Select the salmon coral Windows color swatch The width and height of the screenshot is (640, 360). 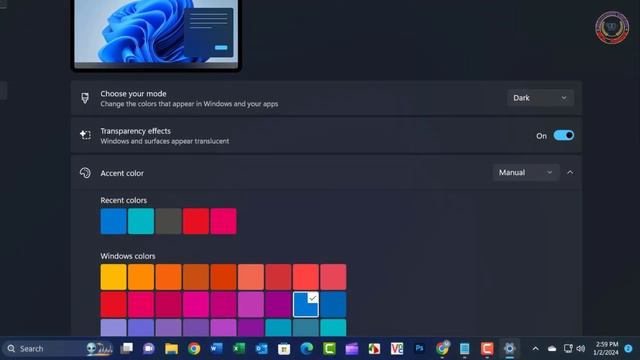point(251,277)
